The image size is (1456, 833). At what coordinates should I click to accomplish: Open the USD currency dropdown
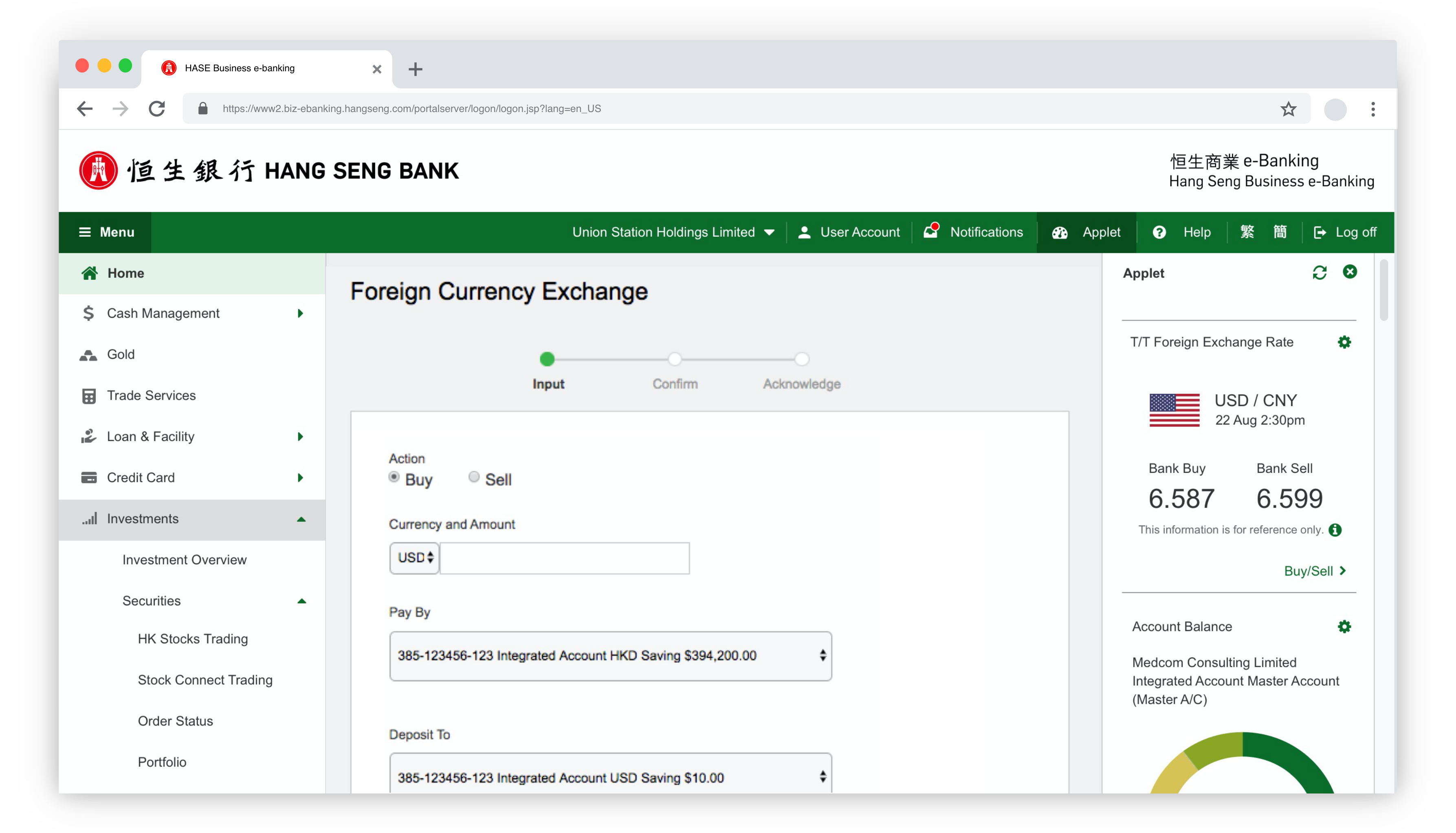(x=415, y=558)
